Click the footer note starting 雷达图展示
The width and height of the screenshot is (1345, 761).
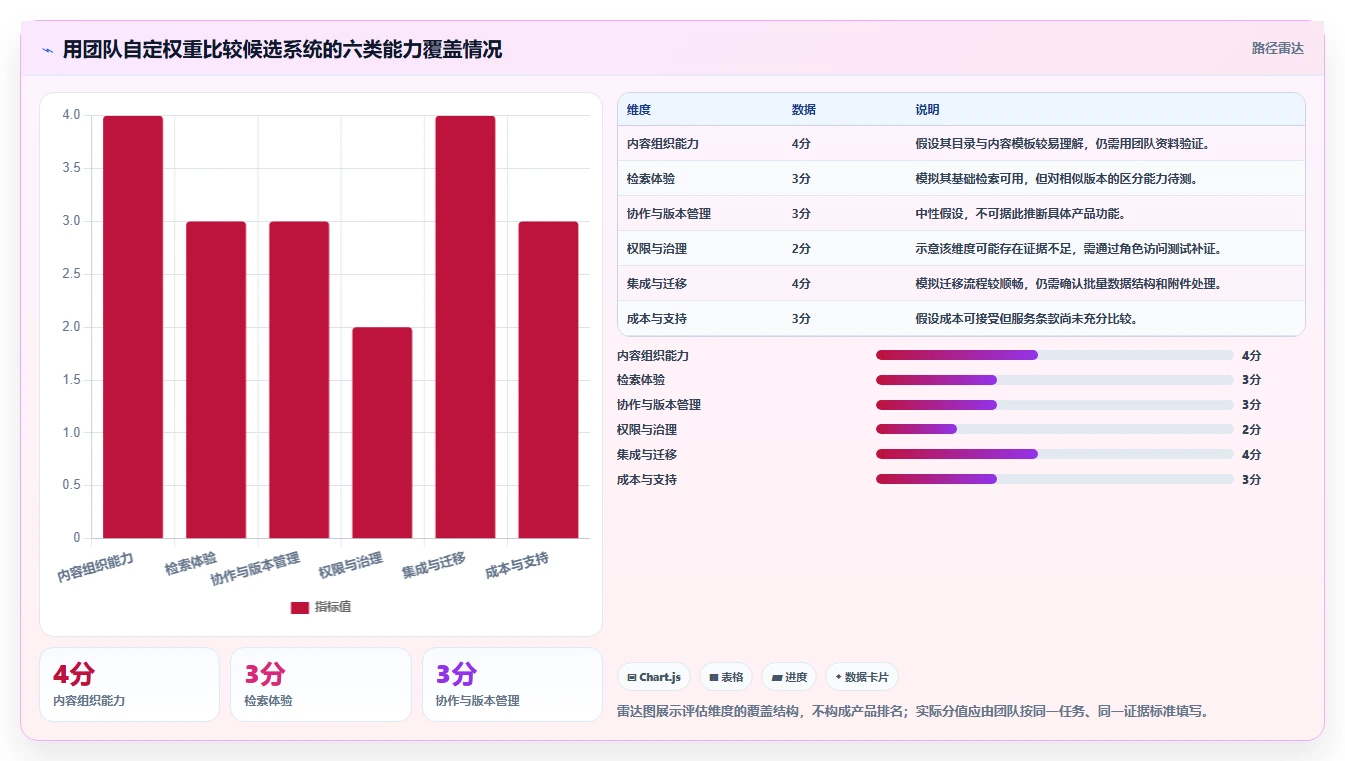click(914, 712)
